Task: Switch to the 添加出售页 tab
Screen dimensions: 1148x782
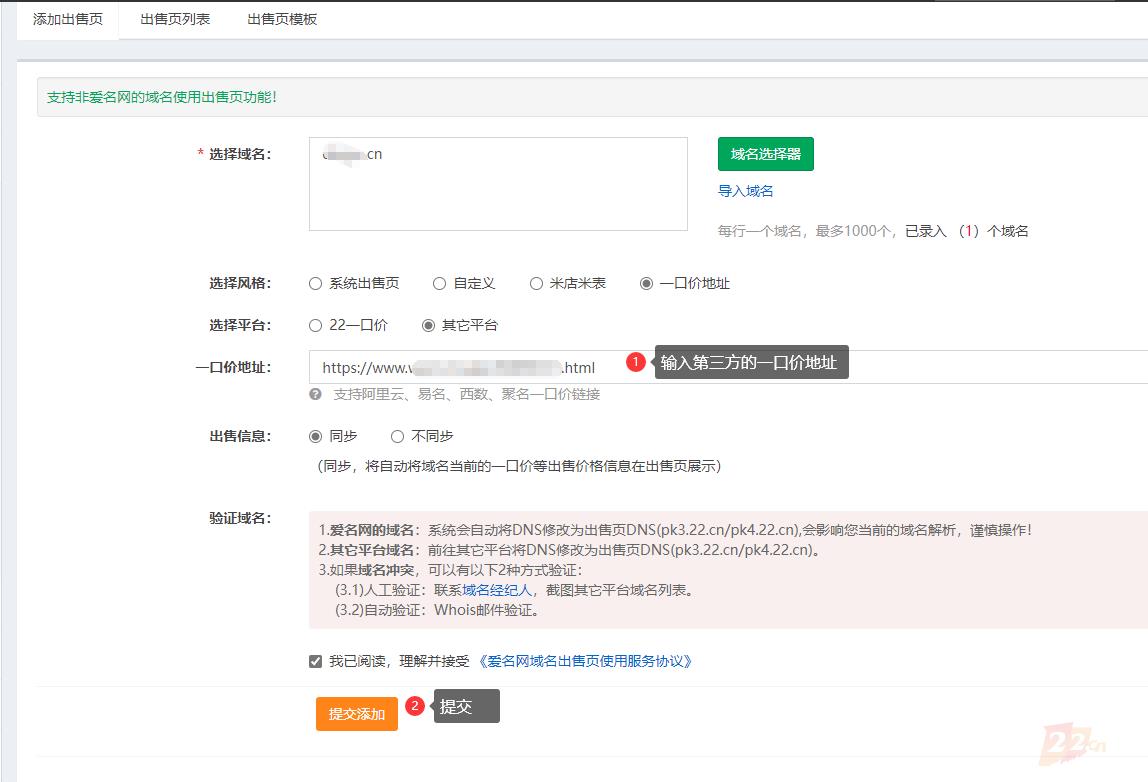Action: pyautogui.click(x=67, y=19)
